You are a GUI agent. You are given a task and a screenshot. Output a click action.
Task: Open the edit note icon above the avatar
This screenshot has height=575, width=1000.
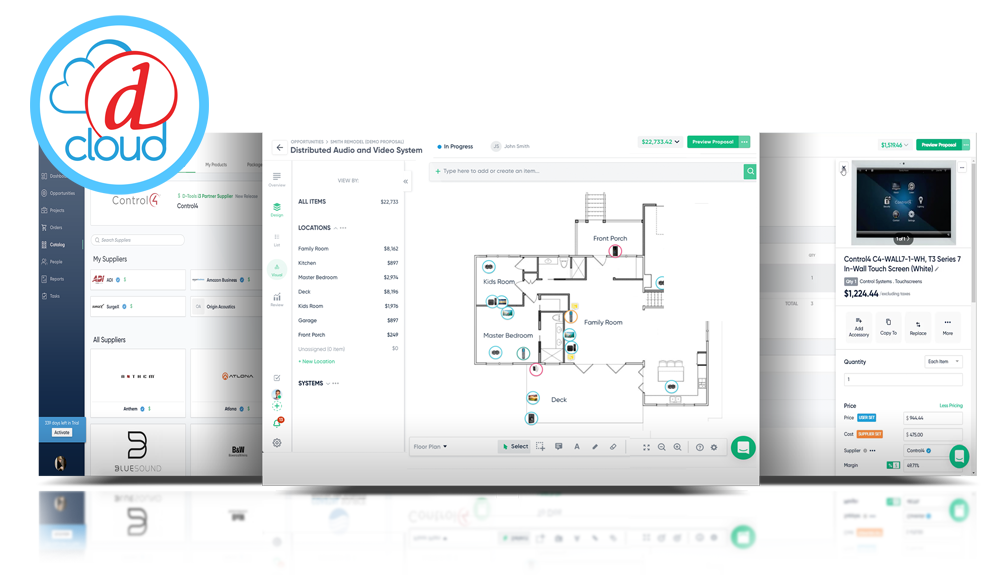click(277, 378)
